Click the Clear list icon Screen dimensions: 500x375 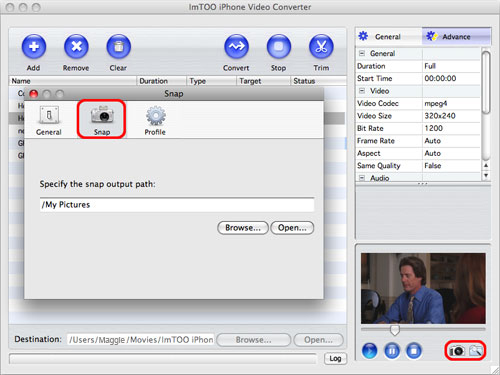[x=118, y=47]
